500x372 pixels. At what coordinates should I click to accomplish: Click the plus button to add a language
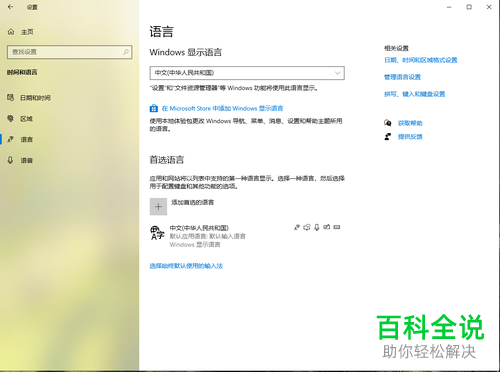tap(158, 207)
